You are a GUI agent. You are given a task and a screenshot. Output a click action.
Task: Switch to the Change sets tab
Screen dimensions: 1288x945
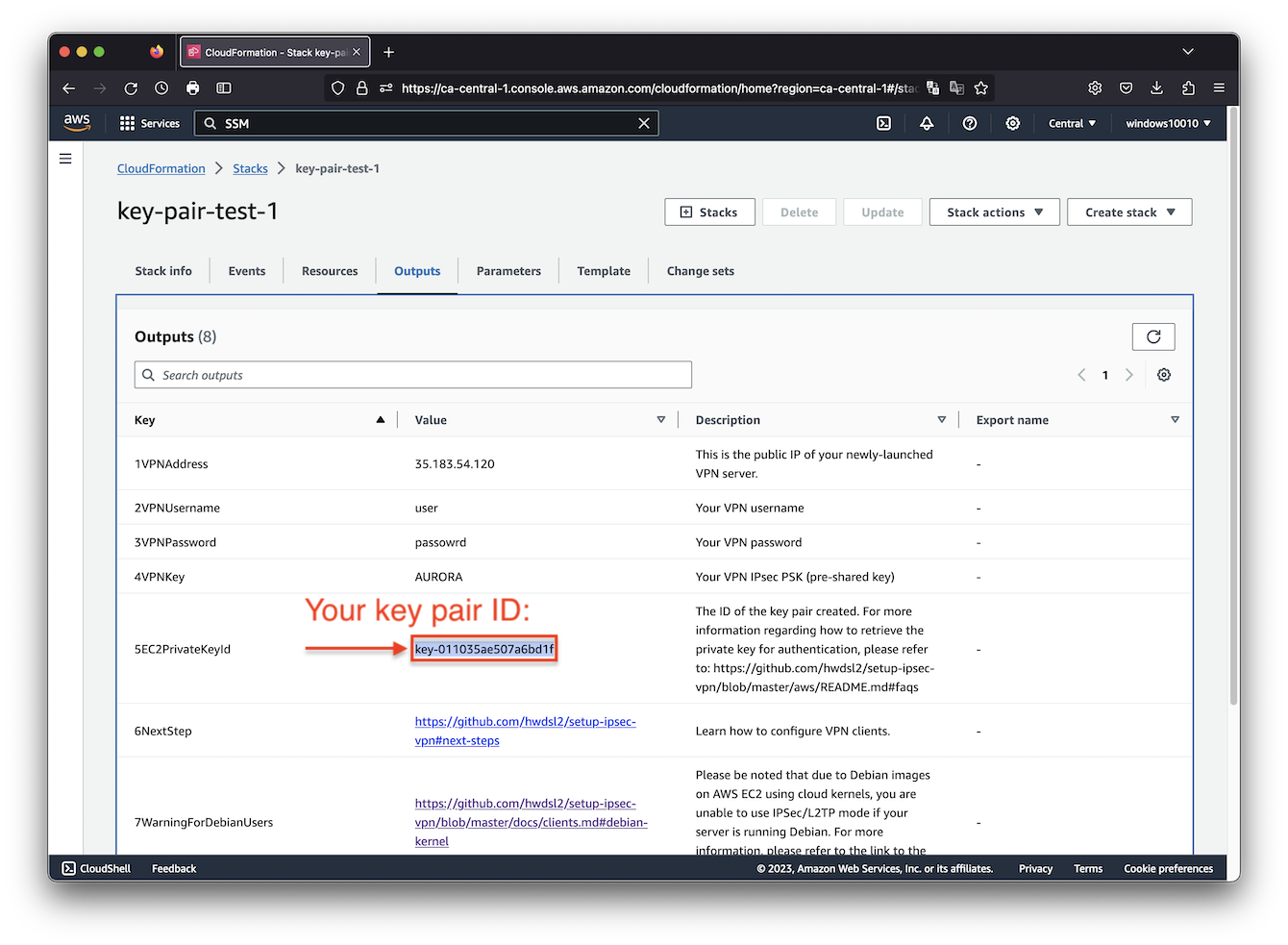click(x=701, y=271)
